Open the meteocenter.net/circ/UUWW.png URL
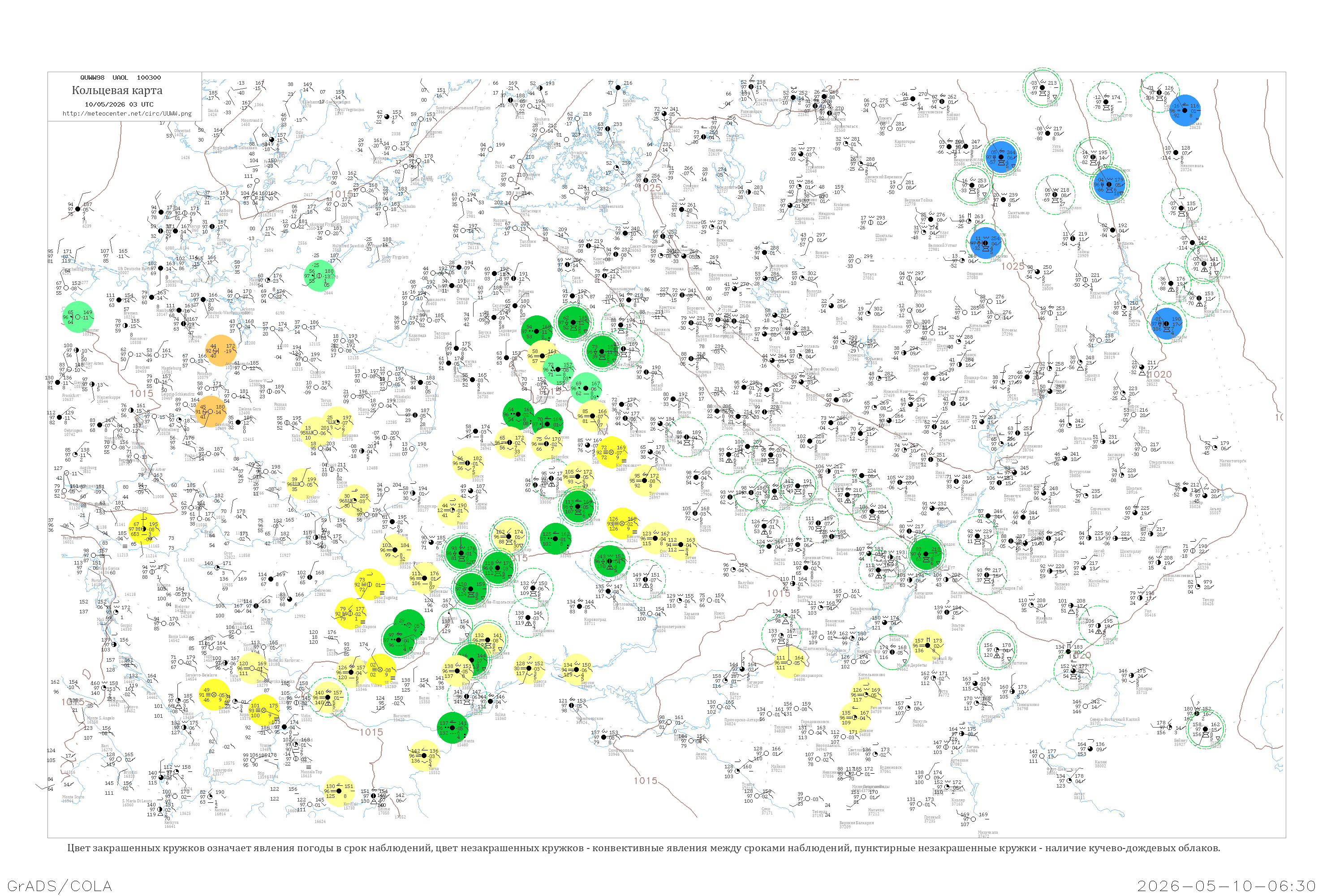Image resolution: width=1344 pixels, height=896 pixels. tap(127, 114)
